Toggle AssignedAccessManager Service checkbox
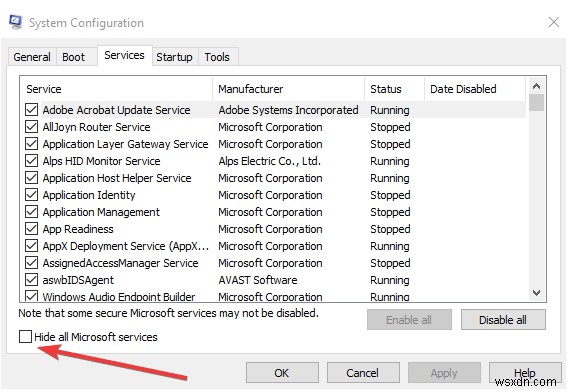Viewport: 568px width, 392px height. pyautogui.click(x=32, y=263)
